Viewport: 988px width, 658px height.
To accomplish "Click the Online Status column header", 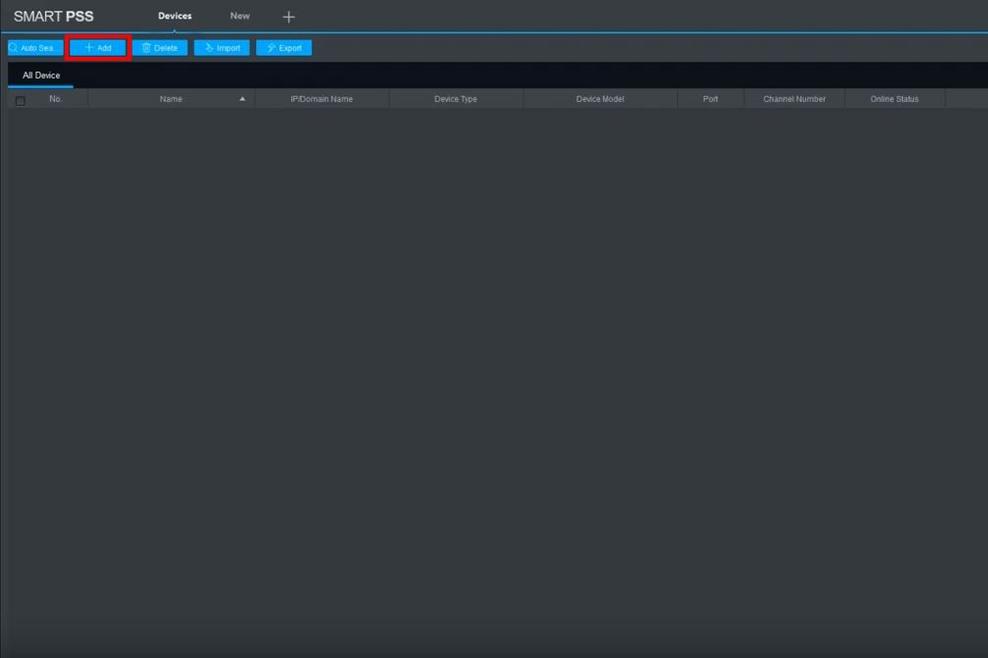I will pos(894,99).
